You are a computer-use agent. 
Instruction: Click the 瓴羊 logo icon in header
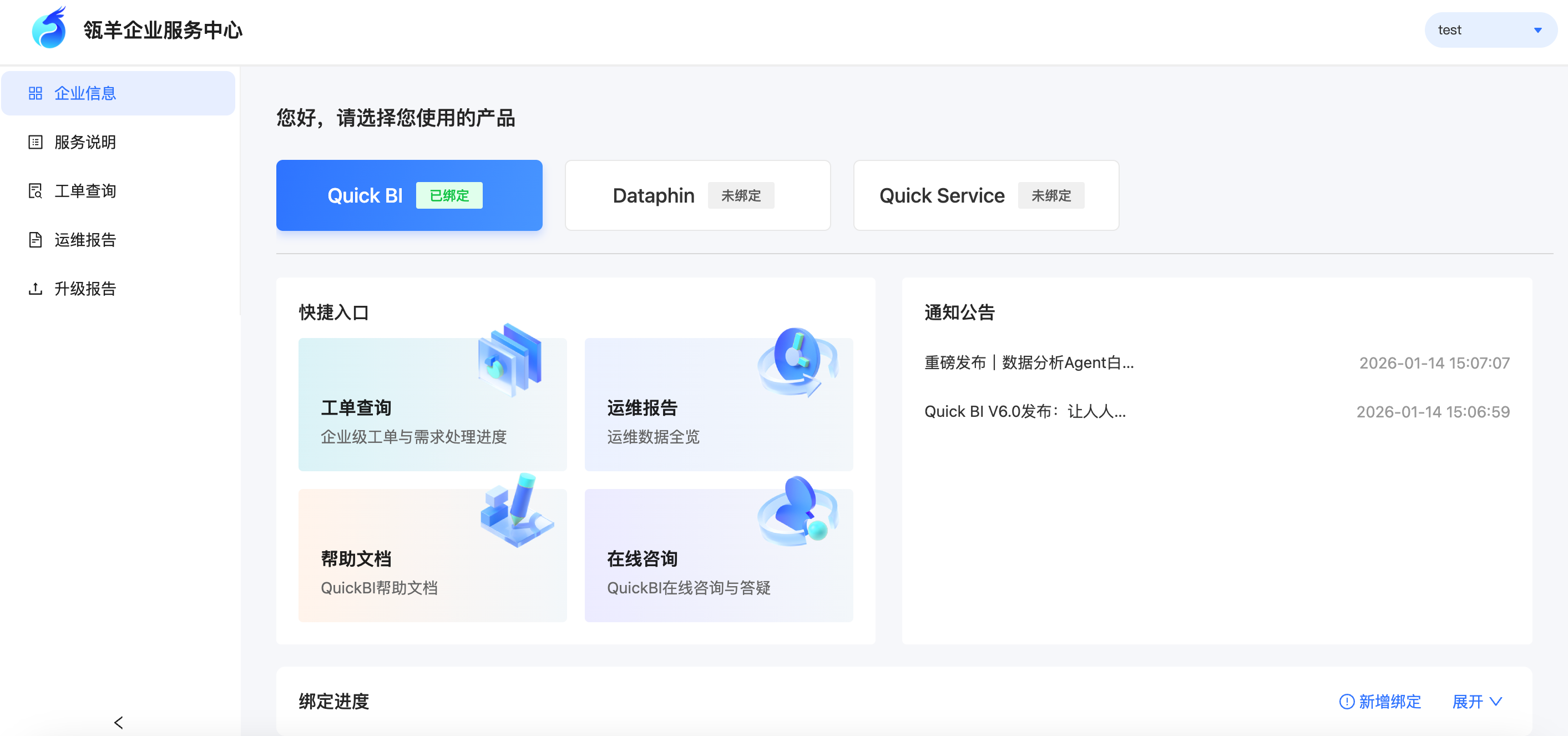pyautogui.click(x=49, y=29)
